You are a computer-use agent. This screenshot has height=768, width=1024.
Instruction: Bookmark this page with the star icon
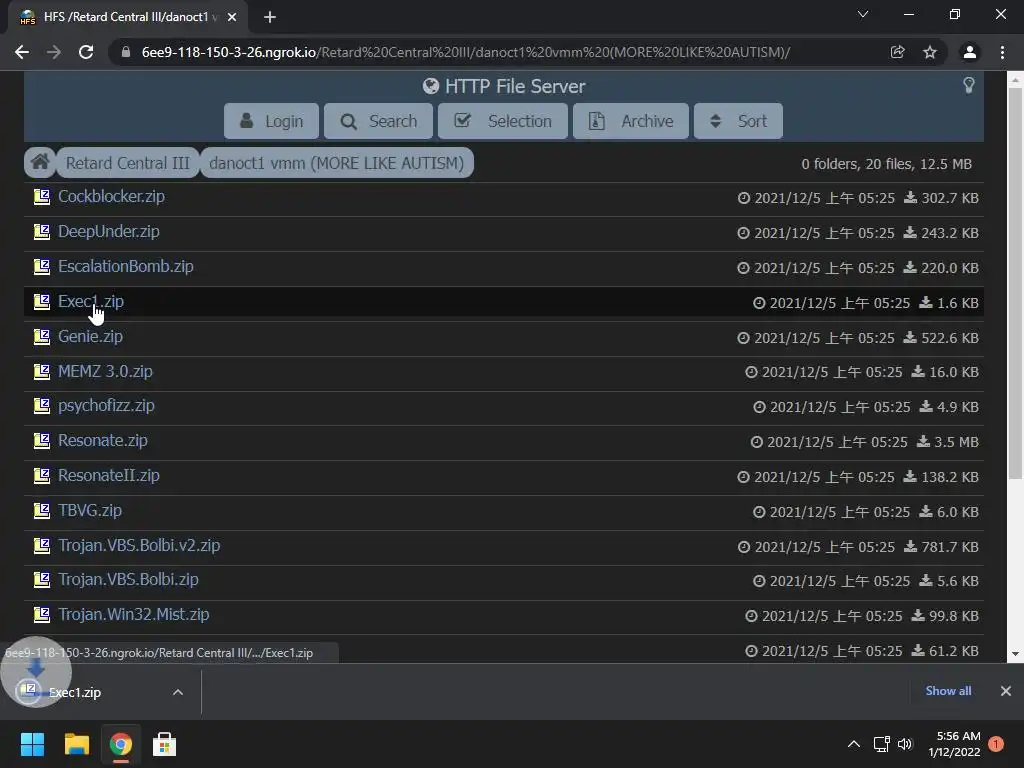pos(930,52)
